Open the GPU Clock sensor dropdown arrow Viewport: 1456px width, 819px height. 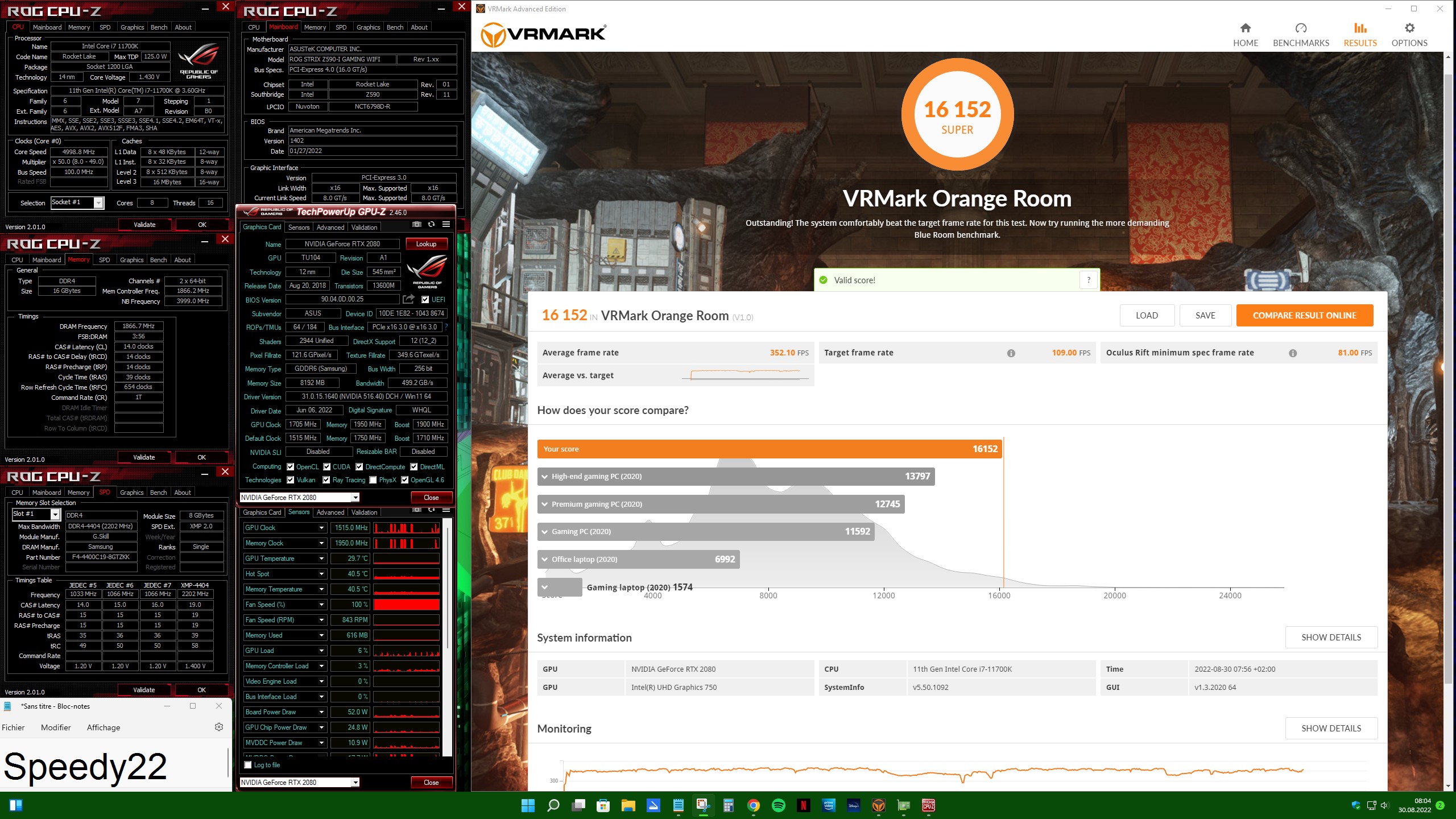321,528
